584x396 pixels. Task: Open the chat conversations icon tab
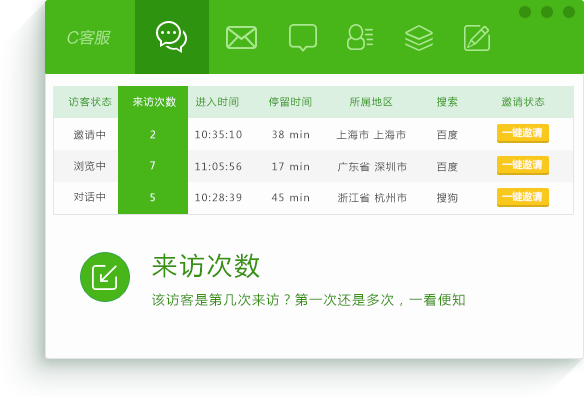point(171,37)
